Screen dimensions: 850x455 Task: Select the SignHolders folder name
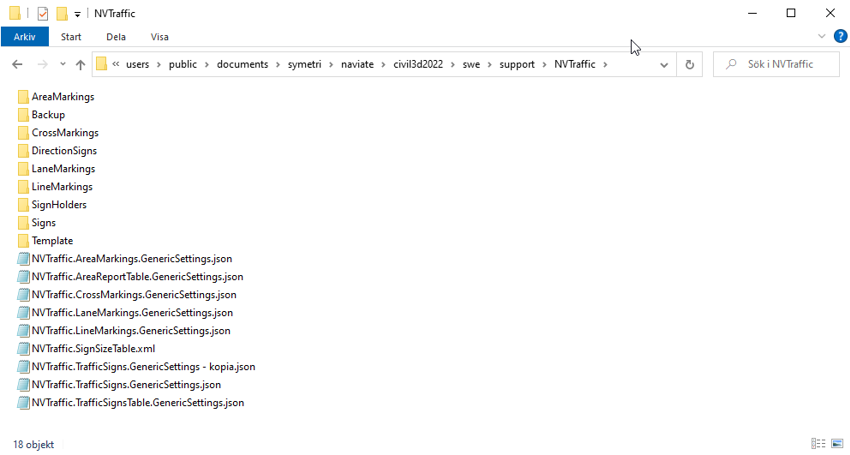tap(59, 205)
